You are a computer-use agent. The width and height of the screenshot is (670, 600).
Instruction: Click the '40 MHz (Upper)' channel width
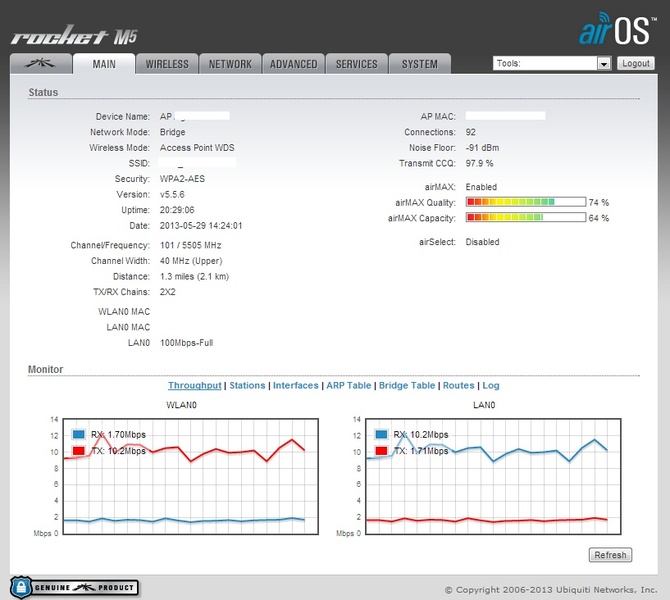[x=191, y=261]
